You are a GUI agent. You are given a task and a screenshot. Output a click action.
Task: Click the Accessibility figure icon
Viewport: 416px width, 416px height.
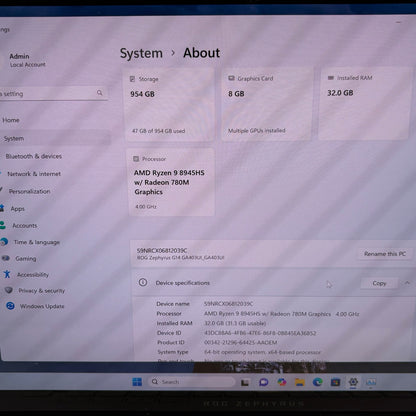(7, 274)
